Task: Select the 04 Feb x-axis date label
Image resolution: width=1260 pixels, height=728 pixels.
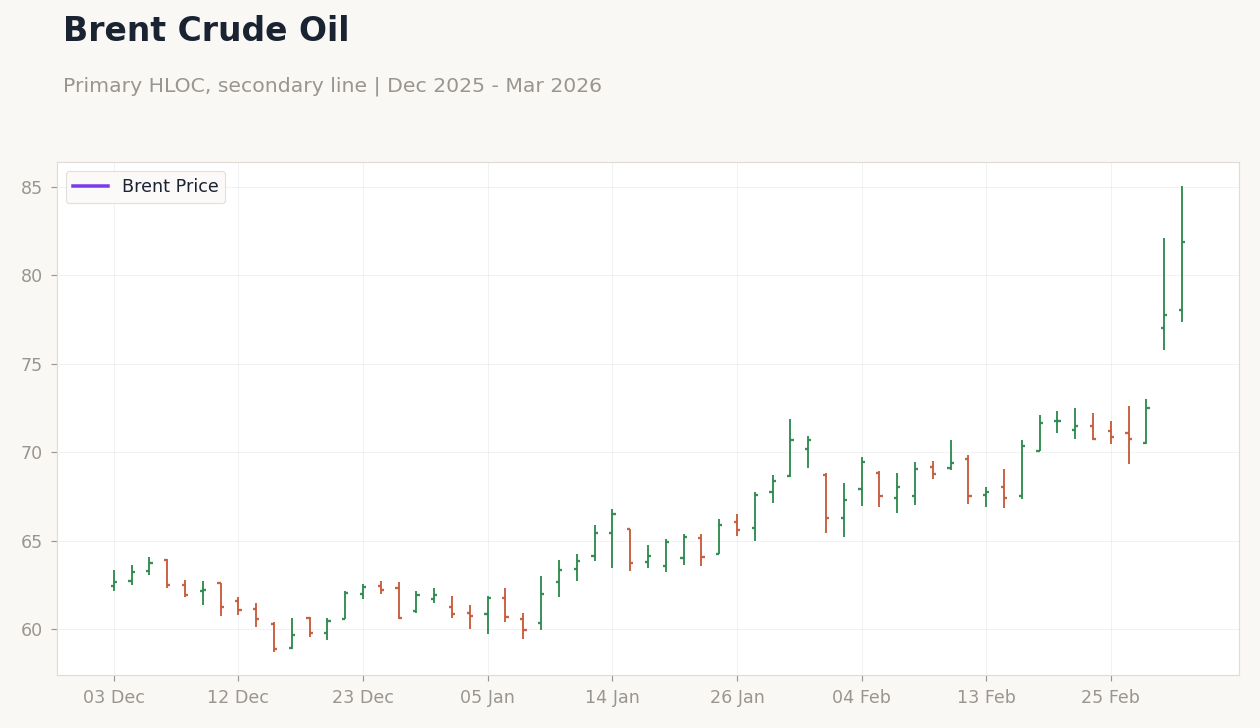Action: coord(861,697)
